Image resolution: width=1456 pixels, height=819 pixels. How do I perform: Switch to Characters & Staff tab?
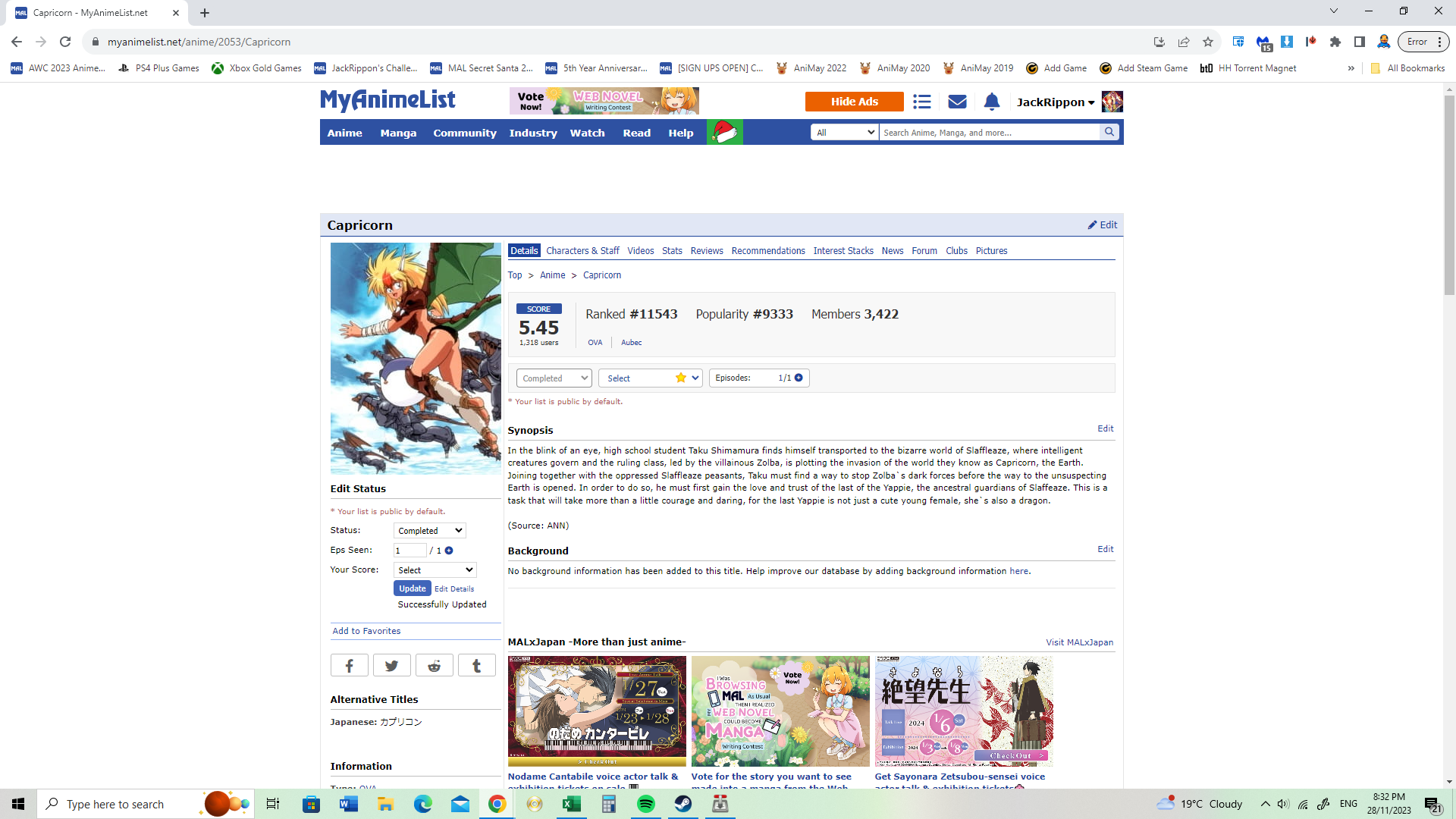[582, 251]
